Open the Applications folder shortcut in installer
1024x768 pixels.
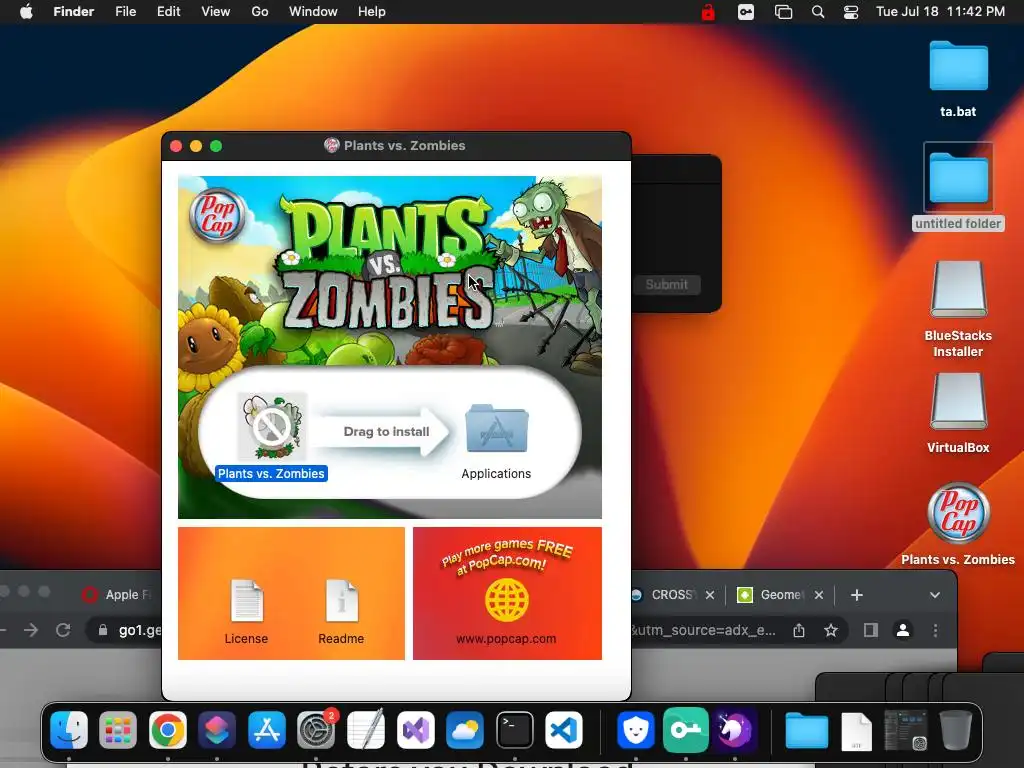click(496, 428)
